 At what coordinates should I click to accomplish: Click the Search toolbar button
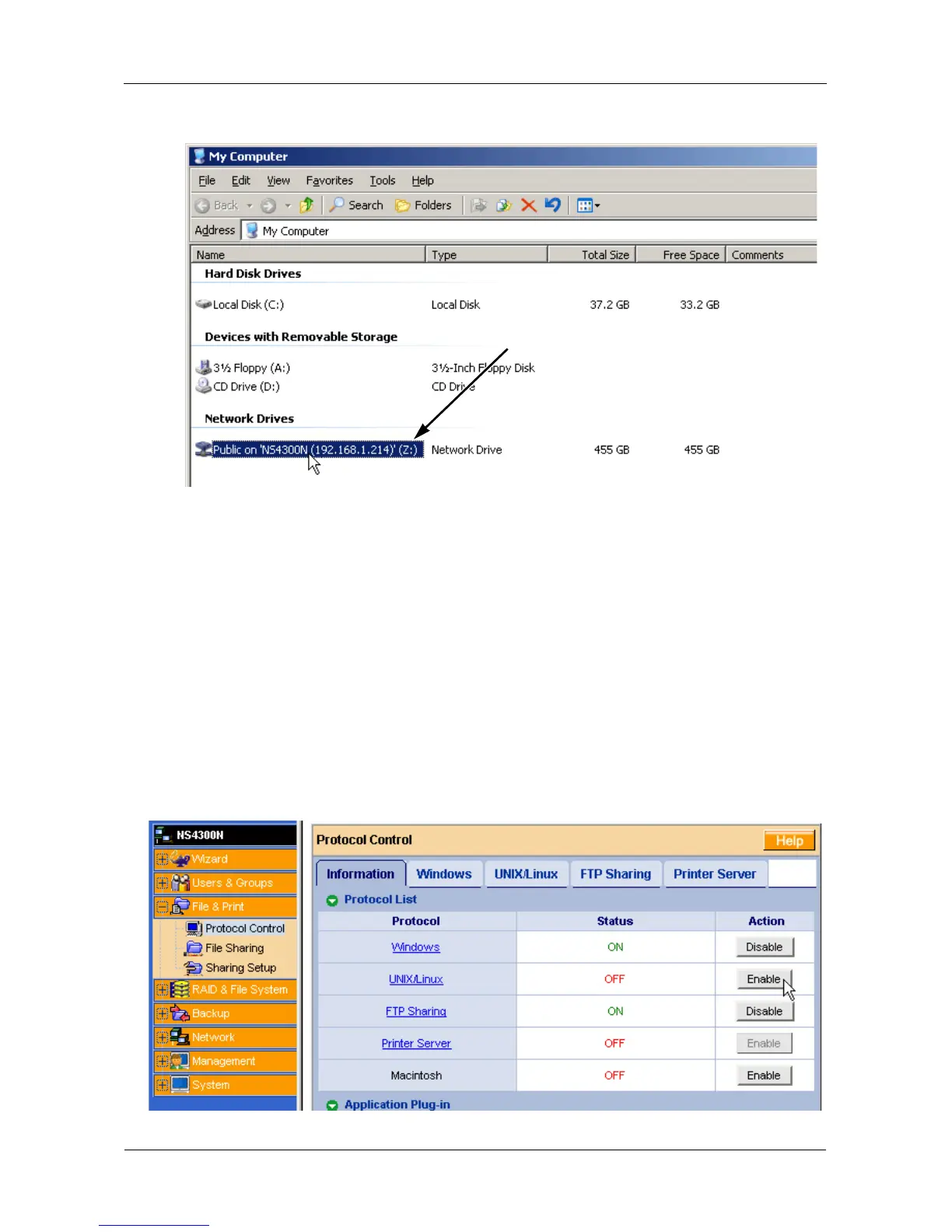point(356,205)
